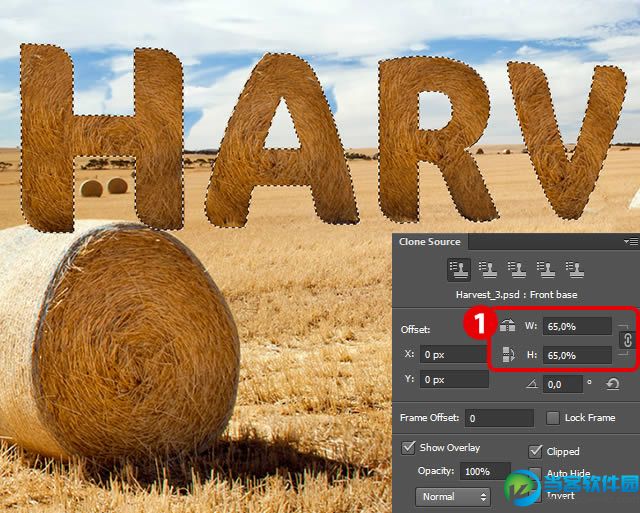Enable the Lock Frame checkbox
This screenshot has width=640, height=513.
(553, 418)
